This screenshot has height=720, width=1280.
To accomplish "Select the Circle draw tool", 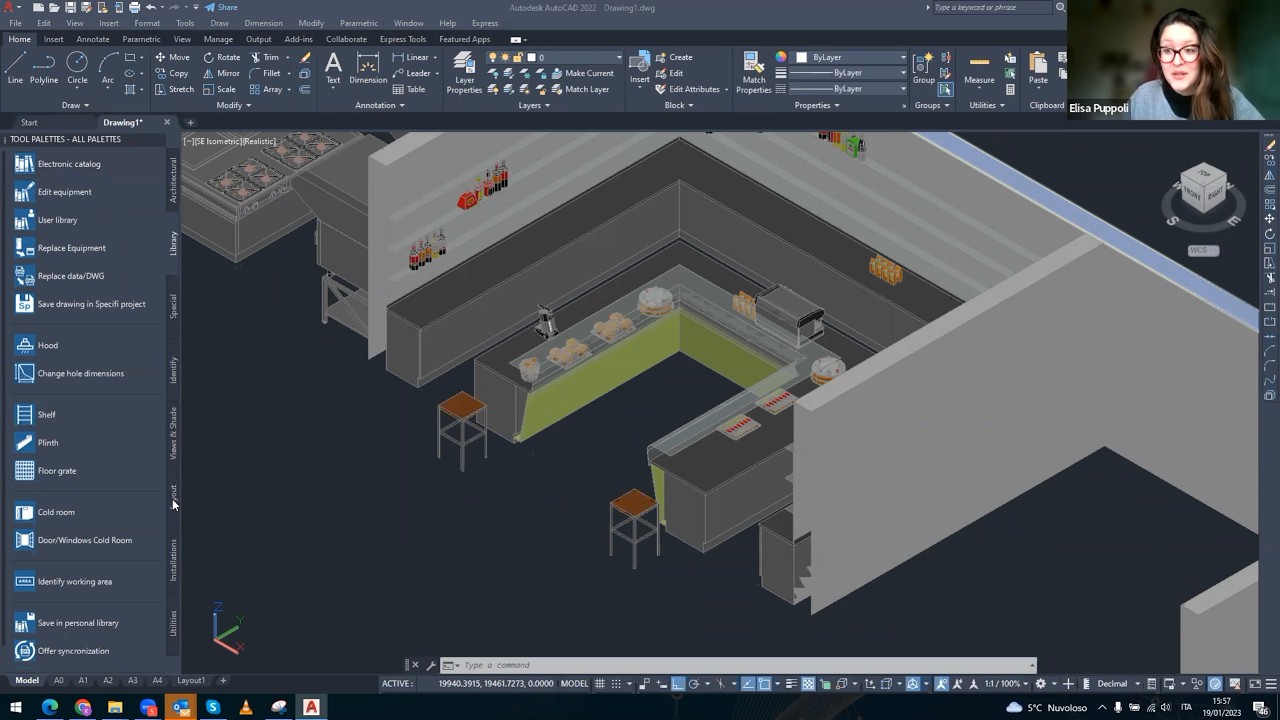I will 77,68.
